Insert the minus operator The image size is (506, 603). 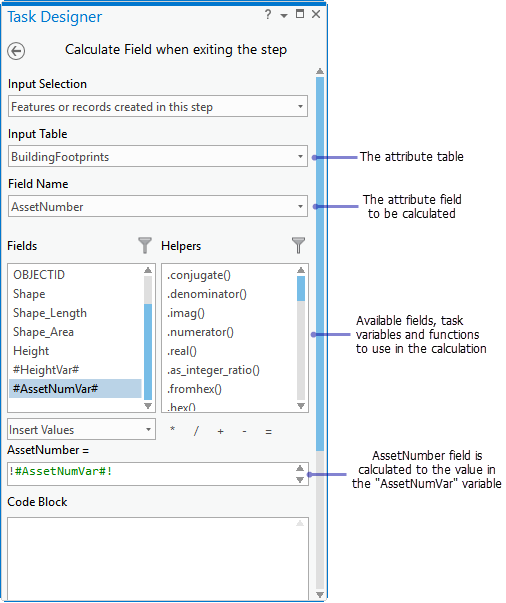coord(245,431)
